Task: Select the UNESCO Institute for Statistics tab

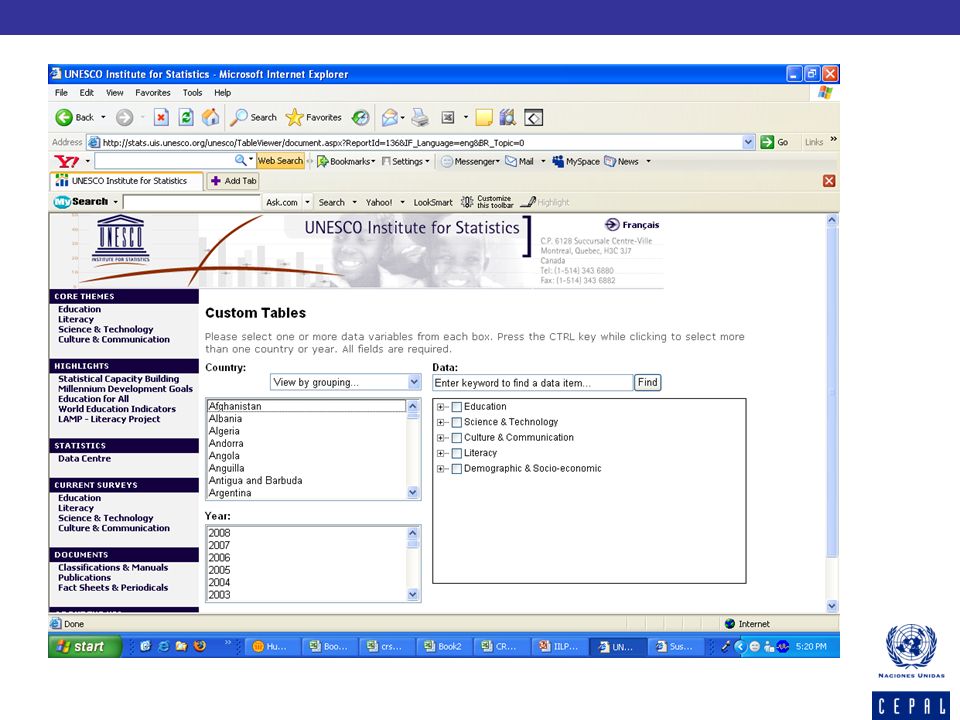Action: 126,181
